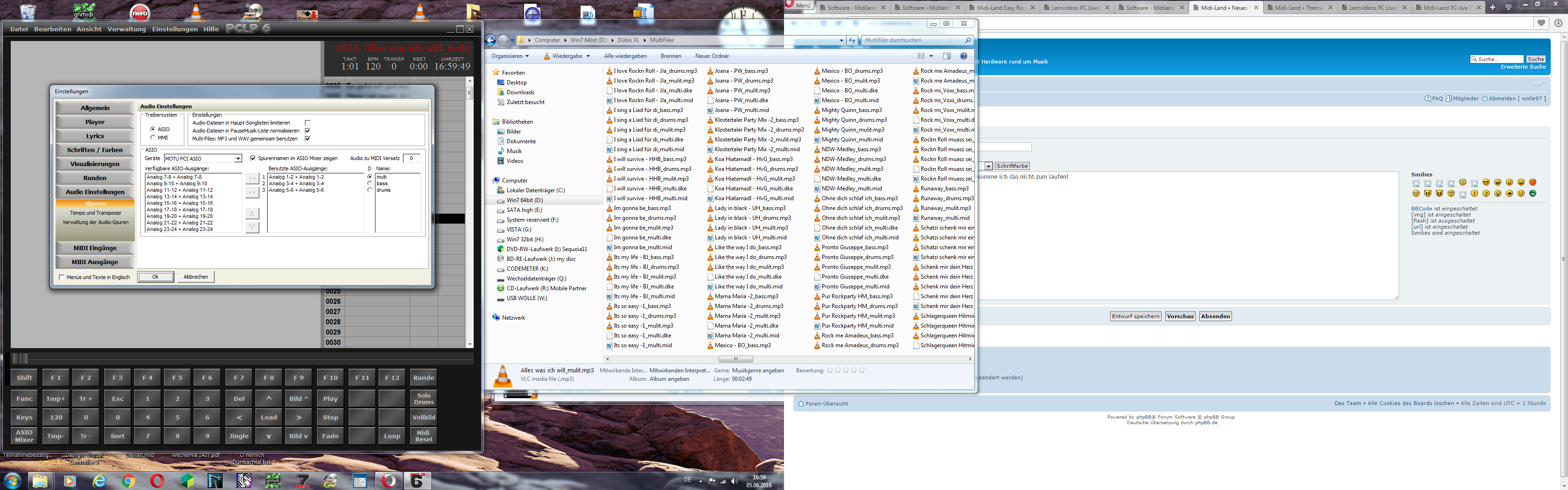
Task: Click the Absenden button in the forum
Action: coord(1215,316)
